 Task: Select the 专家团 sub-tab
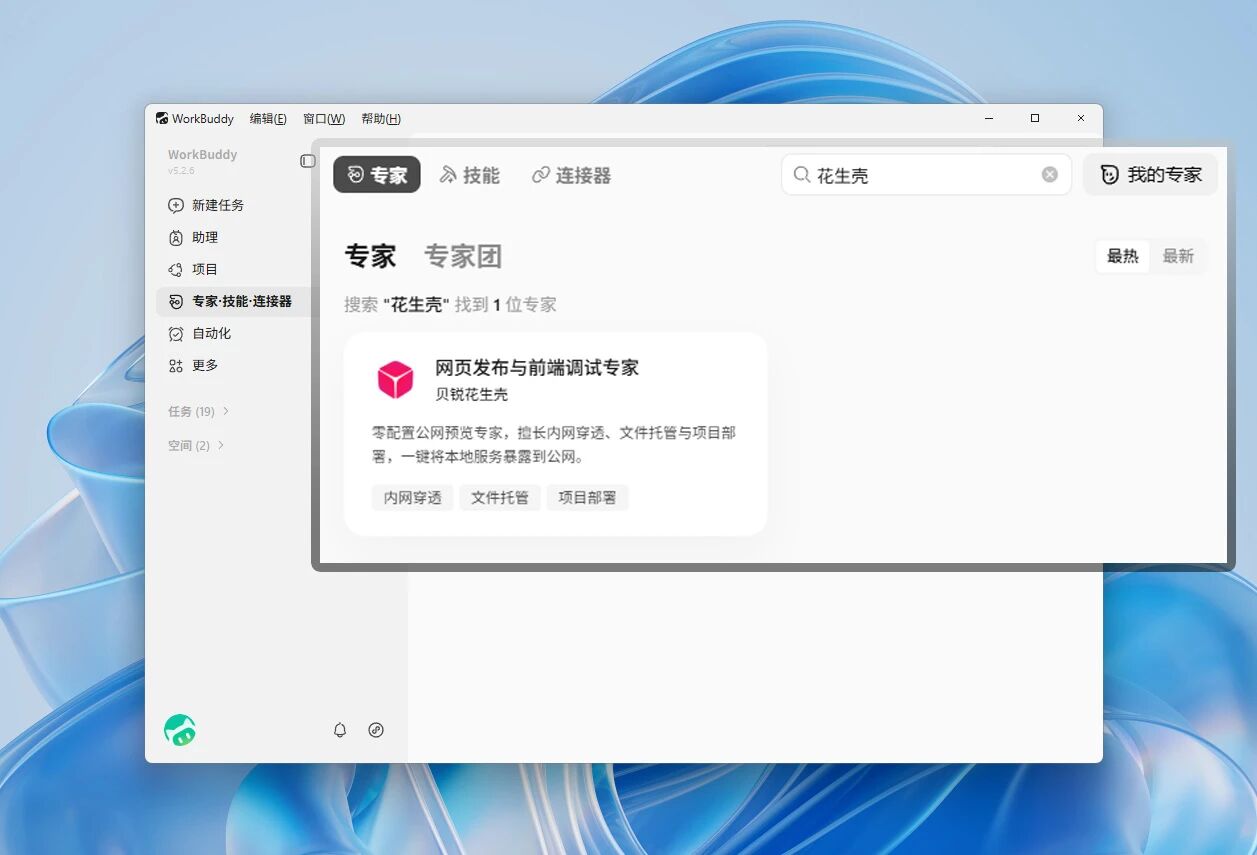[463, 256]
